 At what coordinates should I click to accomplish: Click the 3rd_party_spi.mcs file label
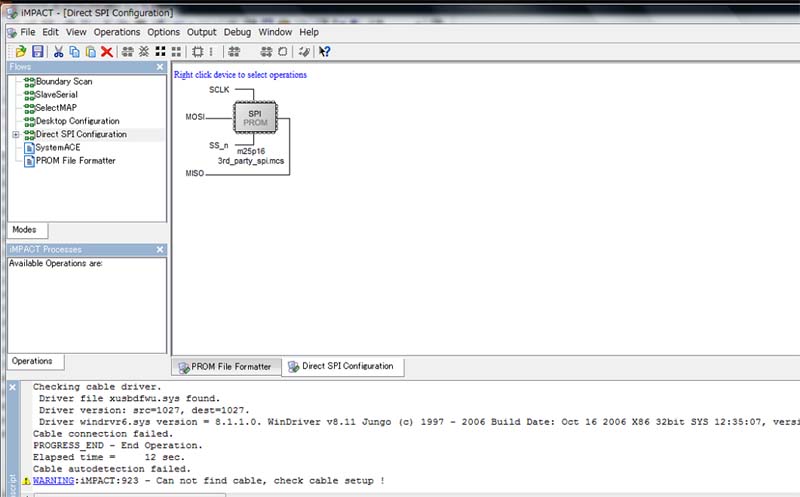click(x=251, y=161)
